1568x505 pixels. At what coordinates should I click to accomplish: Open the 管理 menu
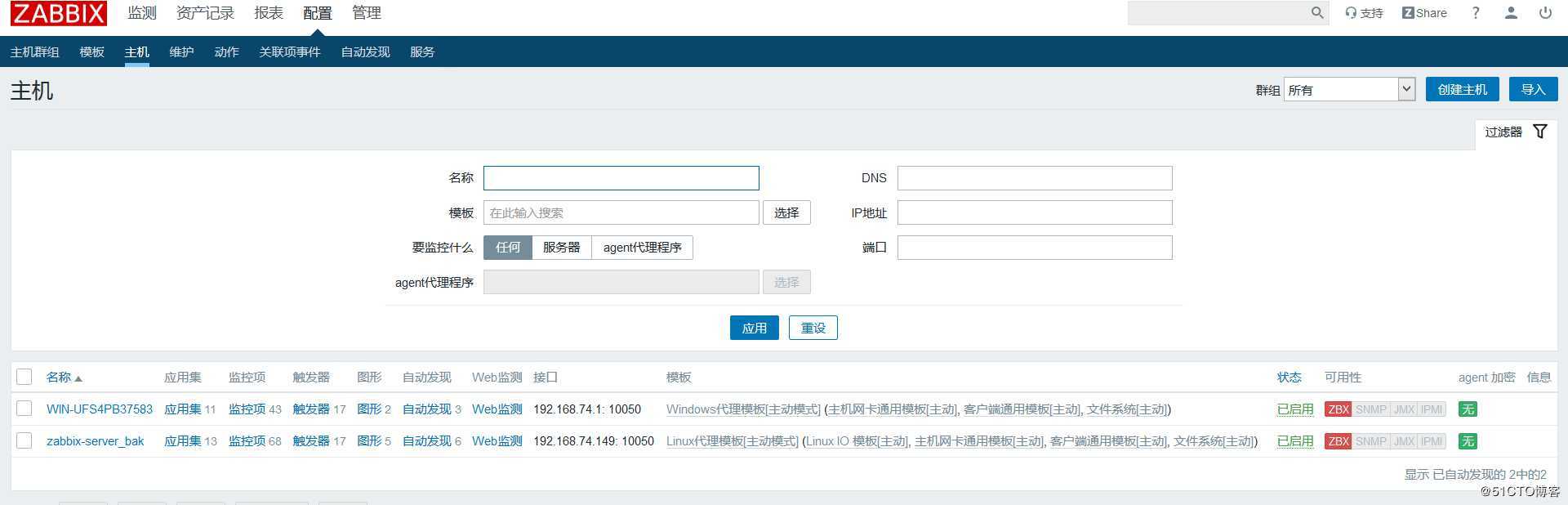367,13
